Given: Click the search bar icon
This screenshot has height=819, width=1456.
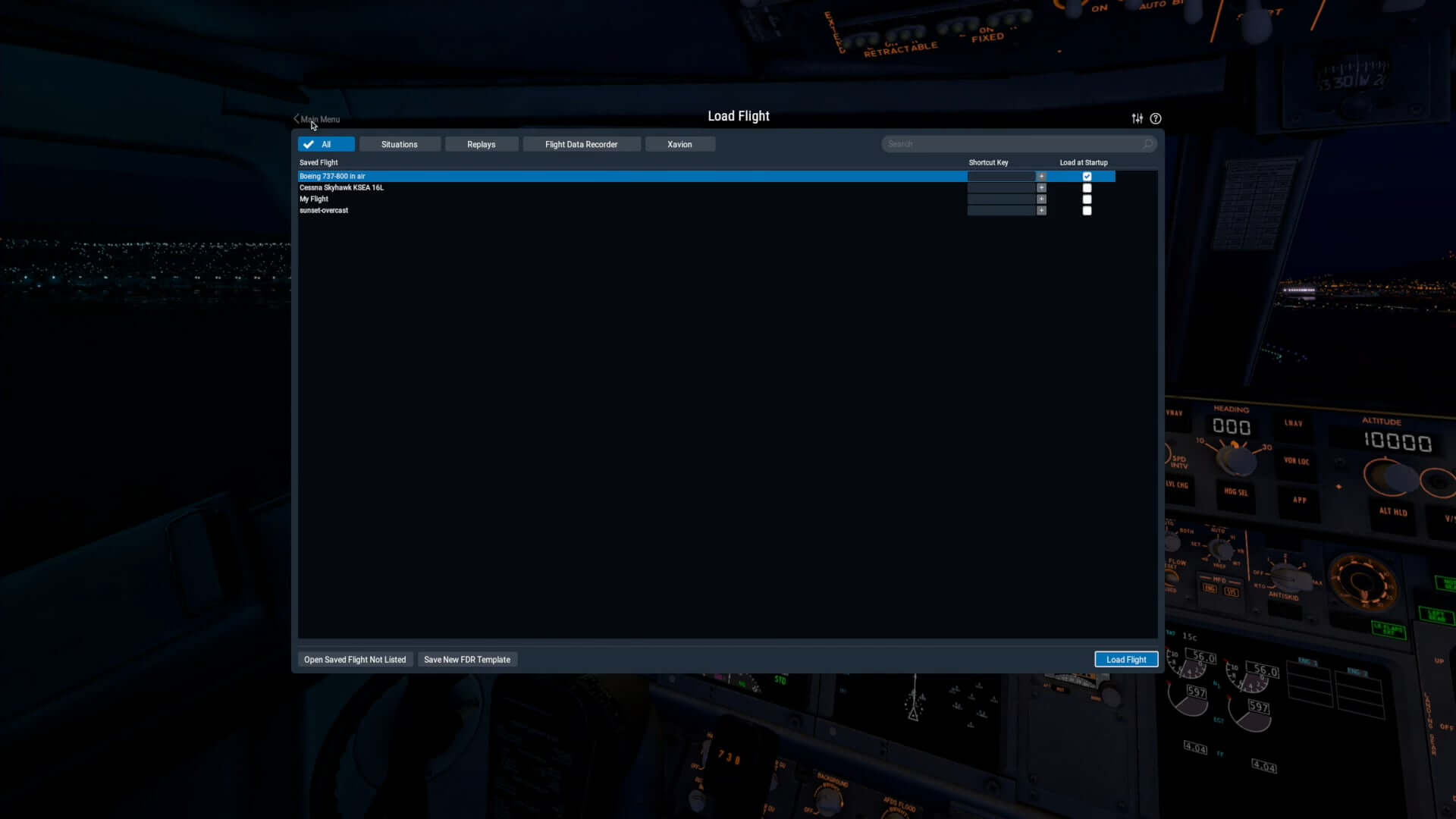Looking at the screenshot, I should pyautogui.click(x=1148, y=144).
